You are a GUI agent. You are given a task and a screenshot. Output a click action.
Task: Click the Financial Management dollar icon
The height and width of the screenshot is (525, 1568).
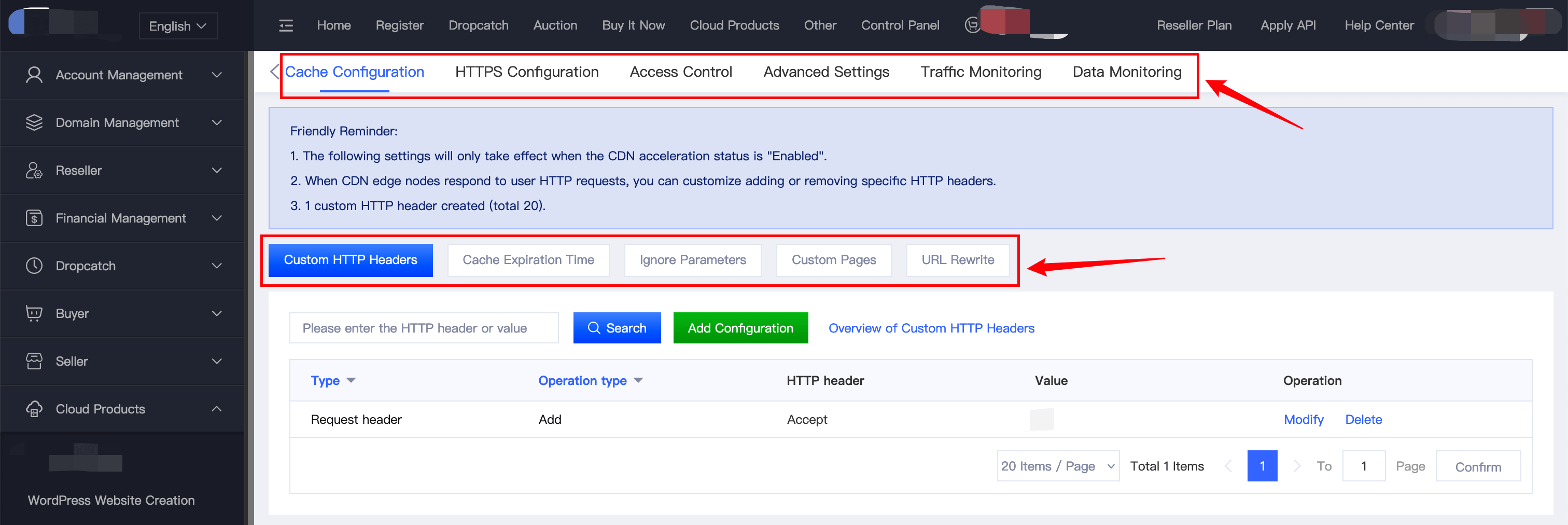[34, 218]
